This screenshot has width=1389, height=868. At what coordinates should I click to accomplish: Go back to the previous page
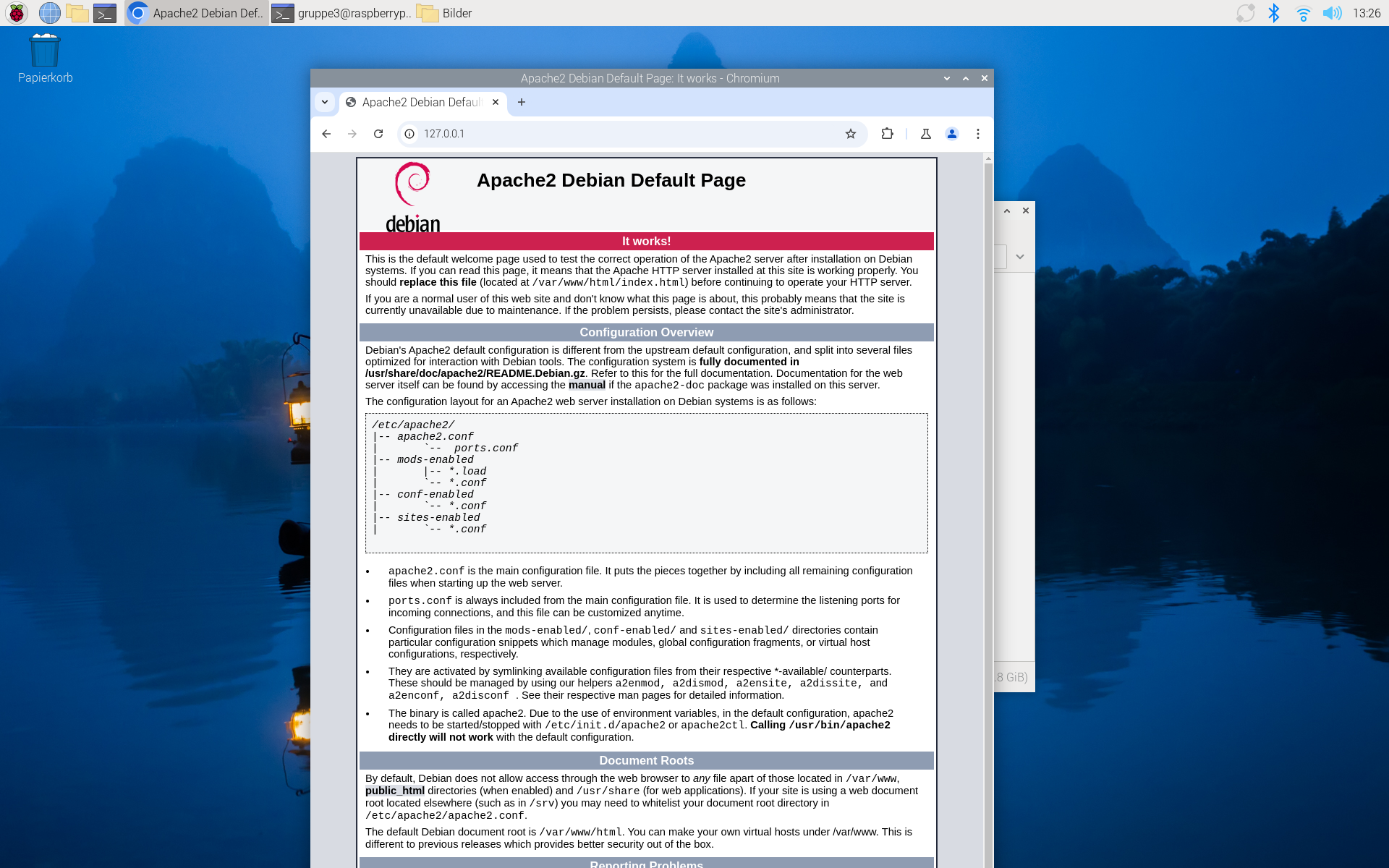(x=326, y=134)
